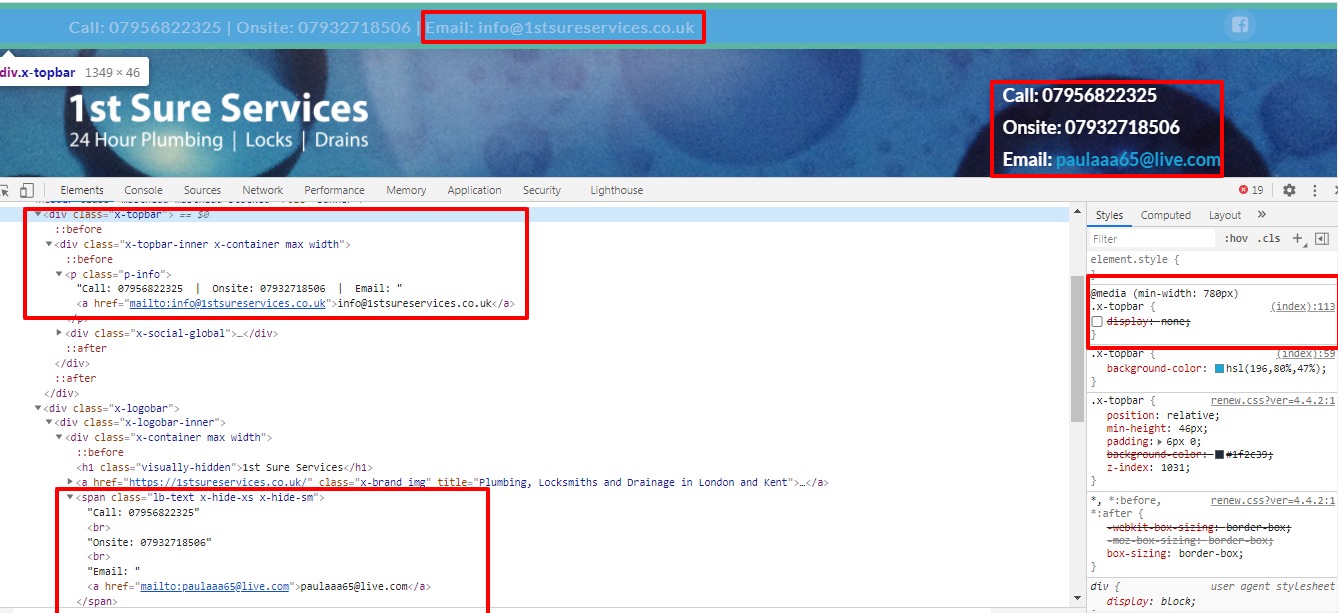The image size is (1338, 613).
Task: Switch to the Computed pane tab
Action: [1166, 215]
